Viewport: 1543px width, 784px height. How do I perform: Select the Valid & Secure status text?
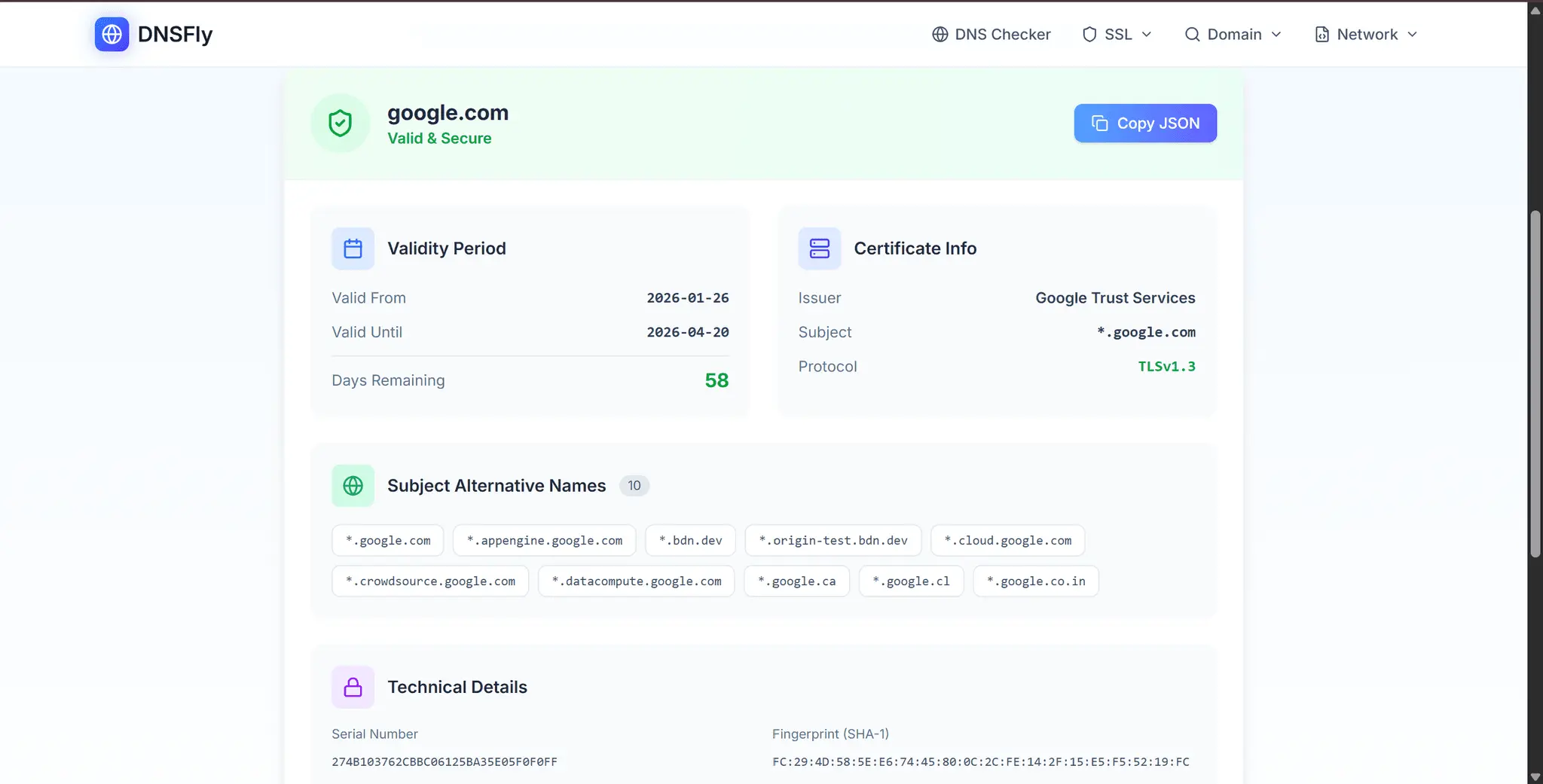(x=439, y=138)
